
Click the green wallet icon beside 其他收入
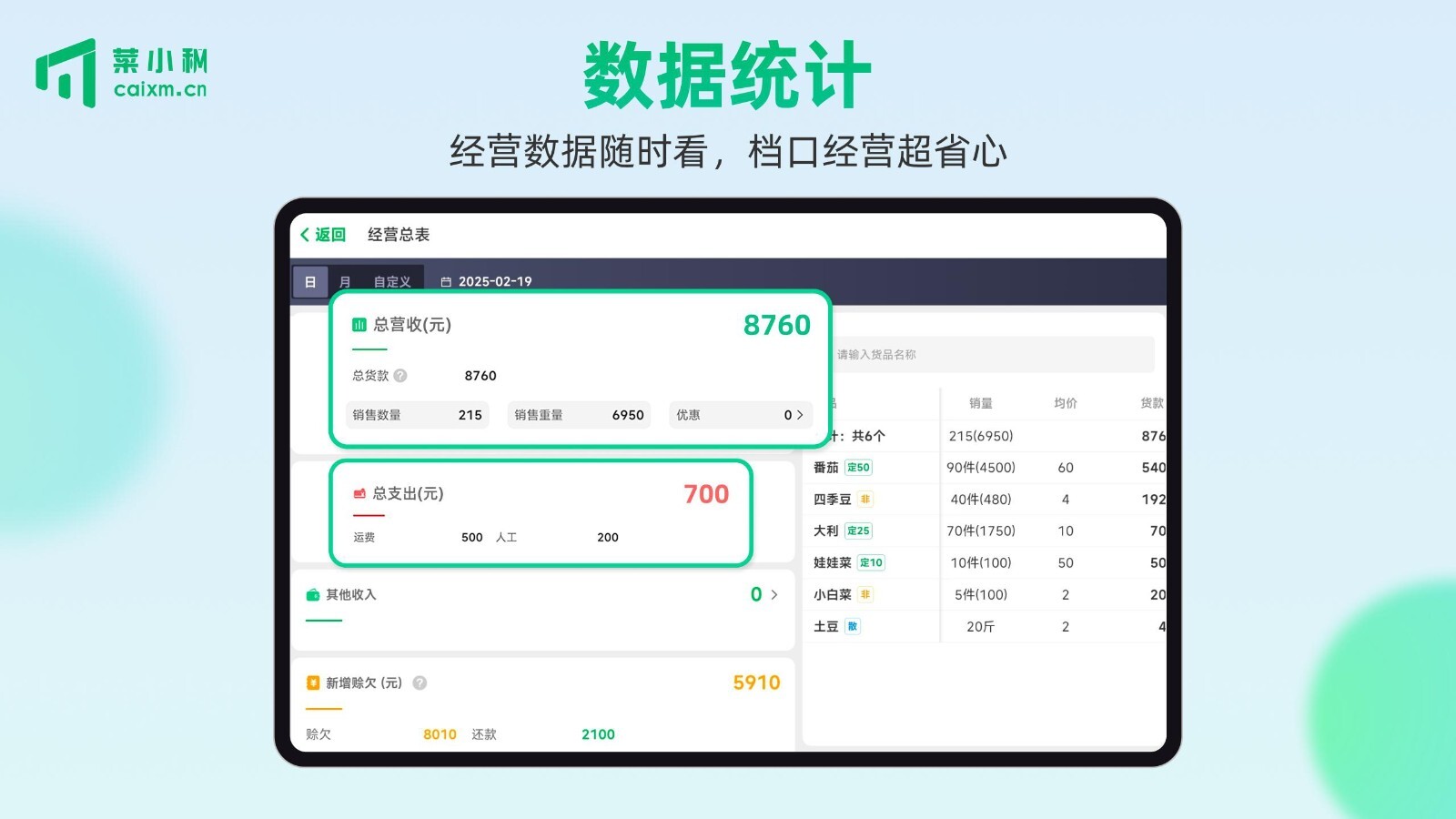(x=313, y=595)
